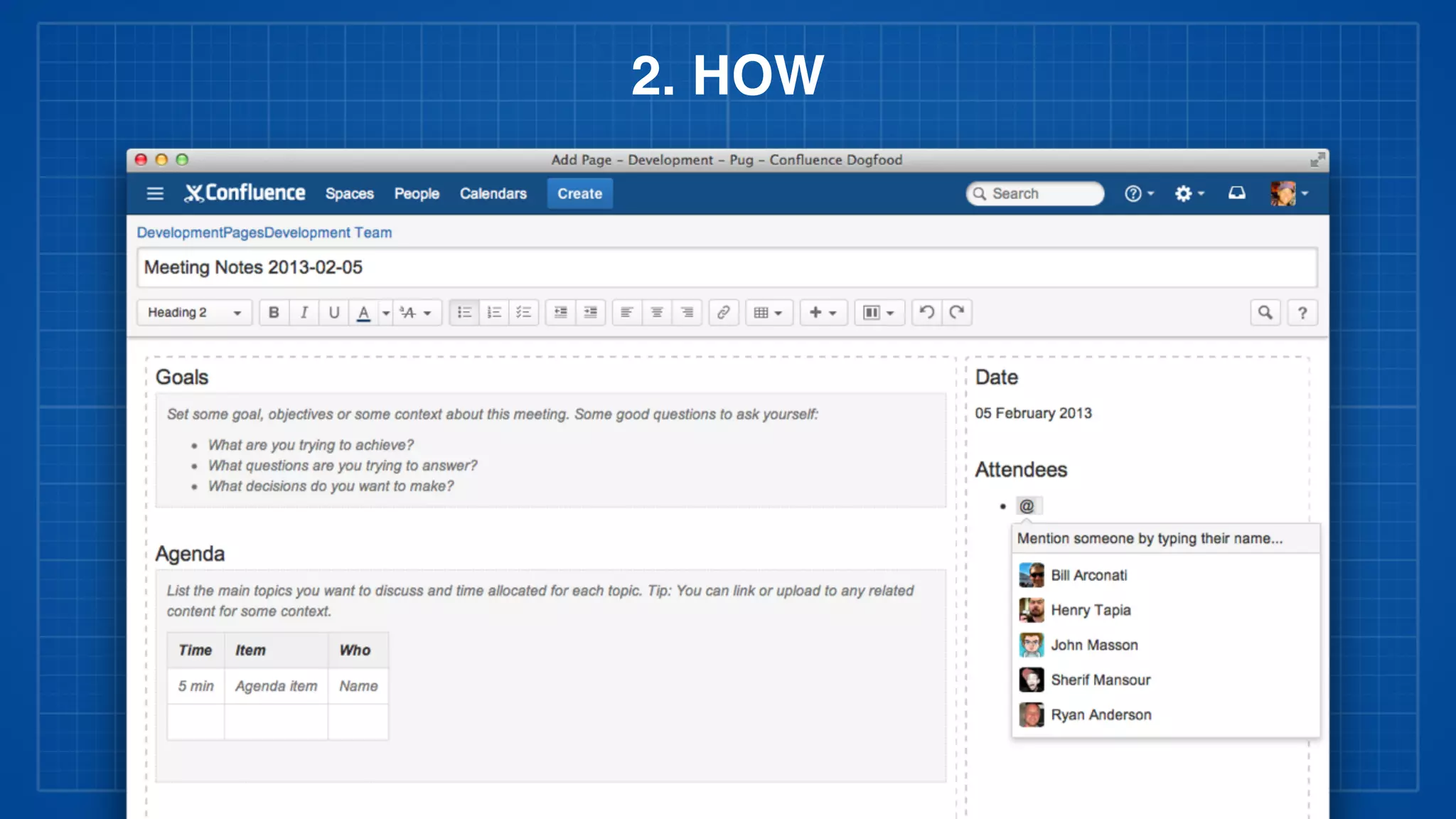Redo the last edit
The image size is (1456, 819).
coord(957,312)
